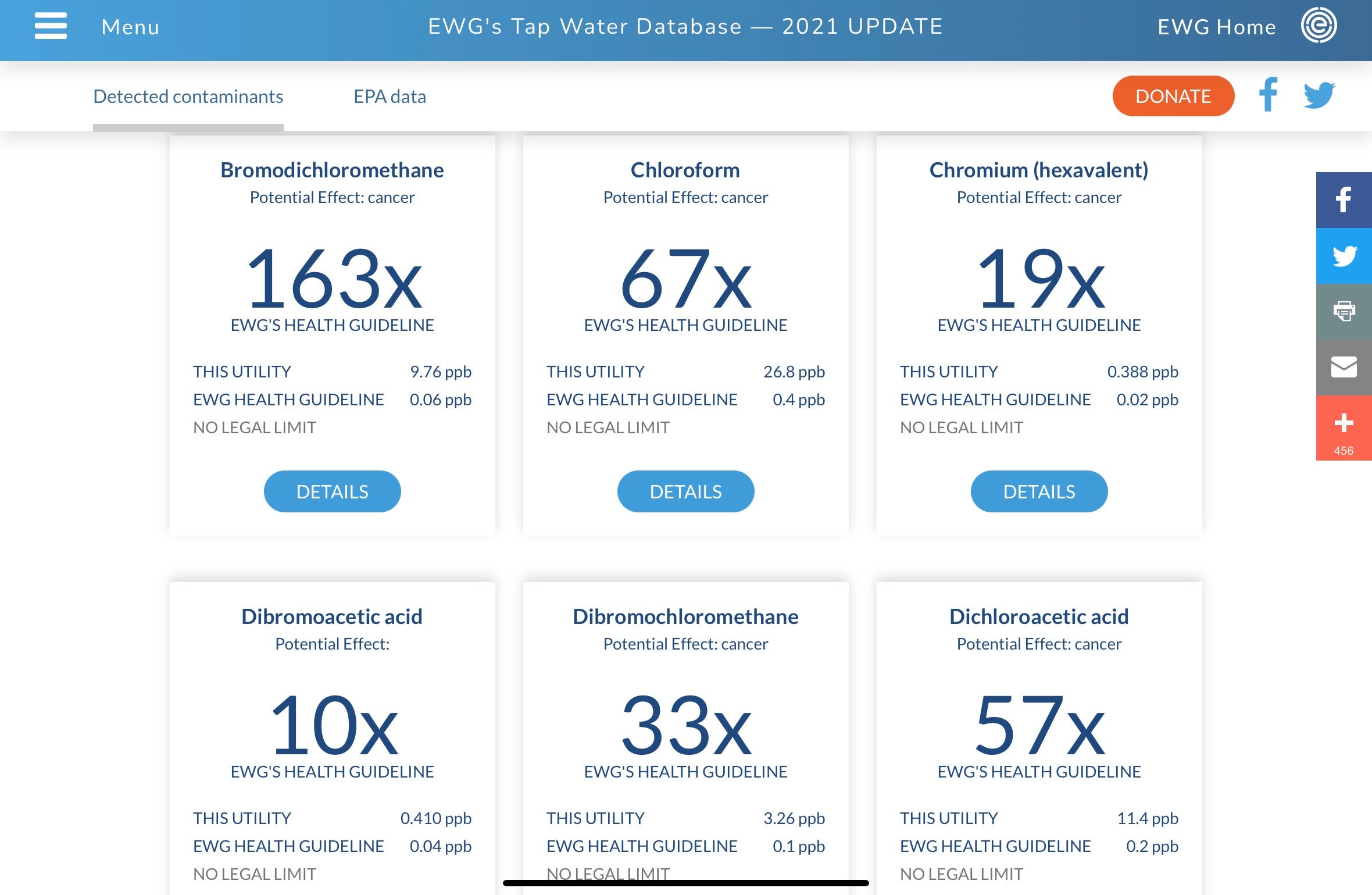Switch to EPA data tab
1372x895 pixels.
(390, 96)
